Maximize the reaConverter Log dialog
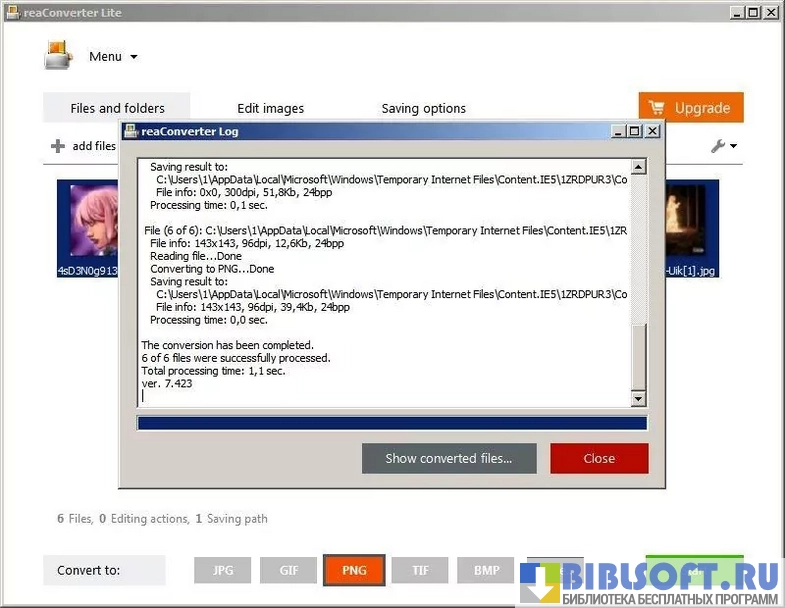 tap(634, 131)
